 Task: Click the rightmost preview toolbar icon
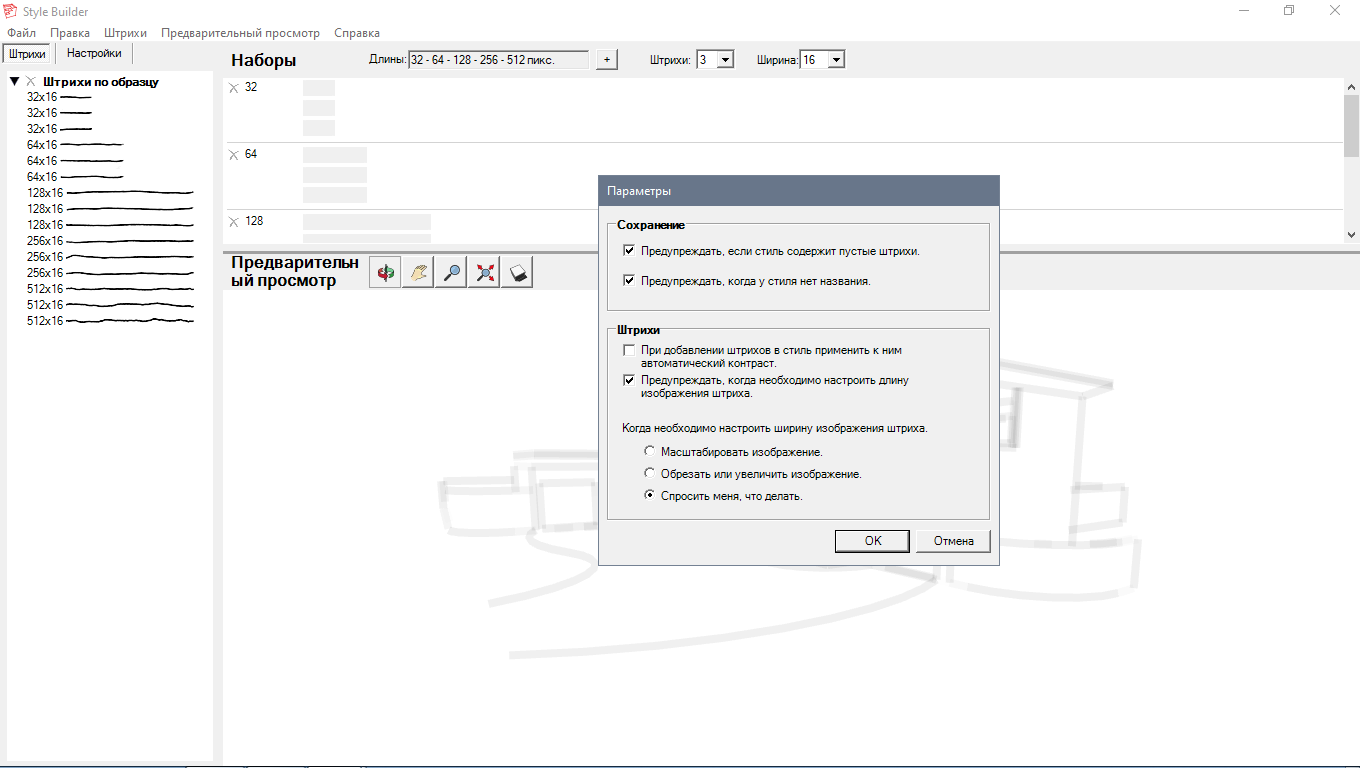pos(517,272)
